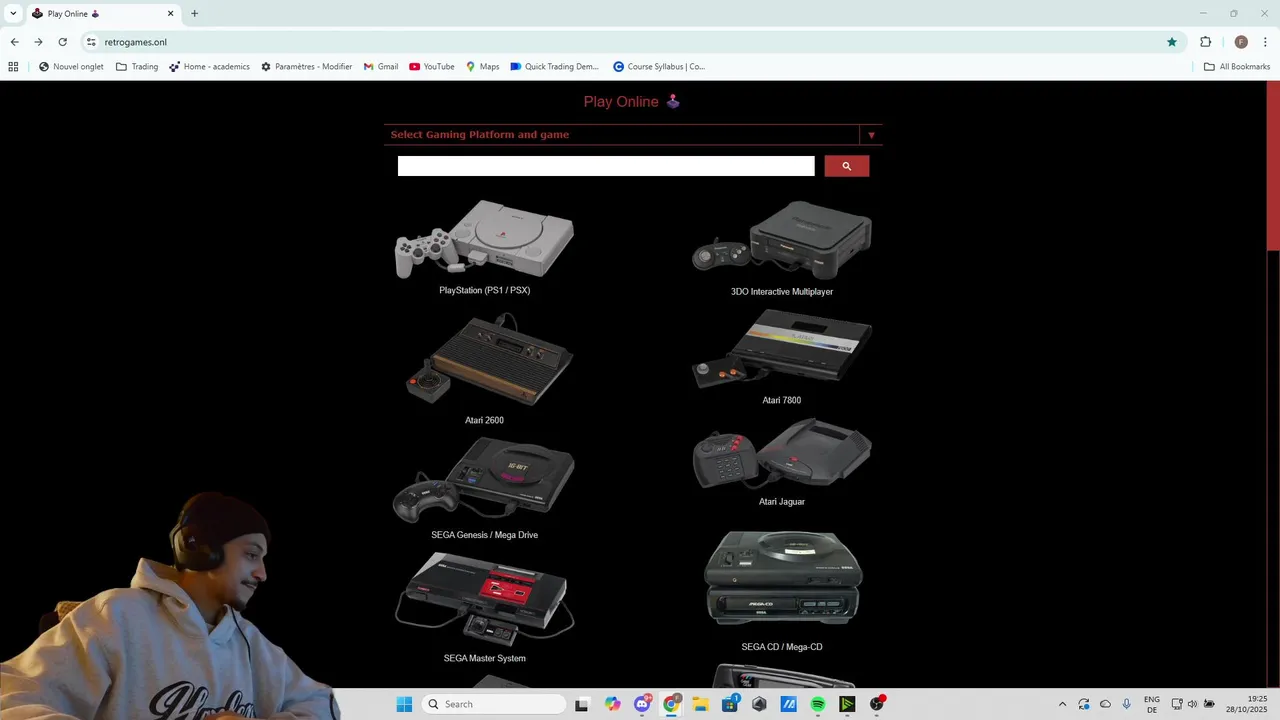Click the Play Online heading link
1280x720 pixels.
point(632,102)
